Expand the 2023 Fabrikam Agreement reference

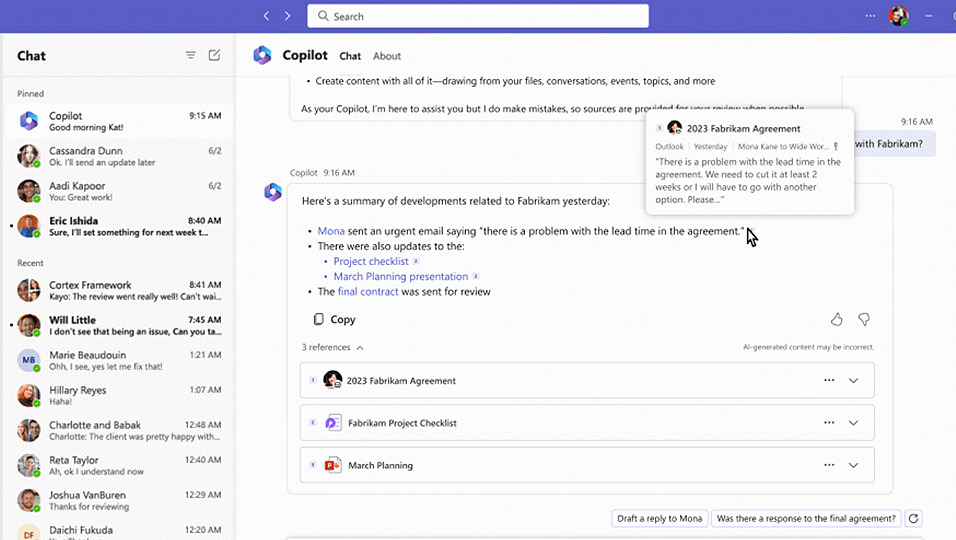[x=854, y=380]
